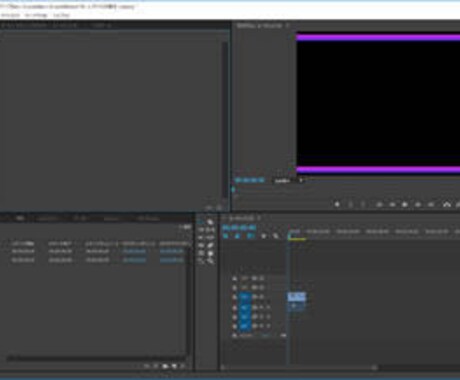Click the timeline blue playhead timecode
Screen dimensions: 460x380
(x=239, y=228)
